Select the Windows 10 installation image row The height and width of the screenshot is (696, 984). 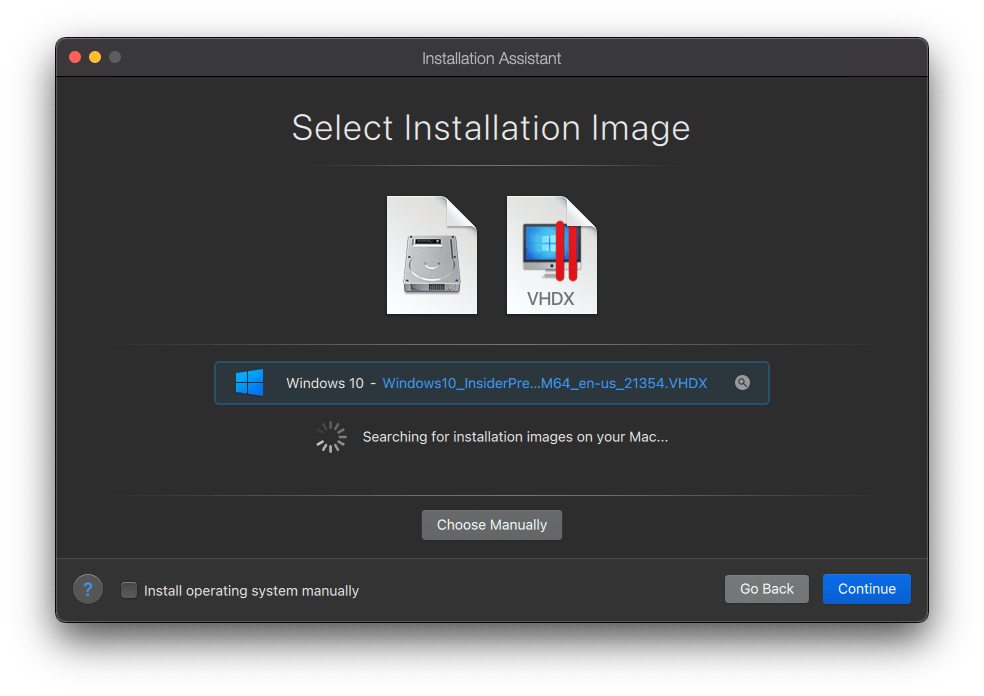pyautogui.click(x=492, y=383)
